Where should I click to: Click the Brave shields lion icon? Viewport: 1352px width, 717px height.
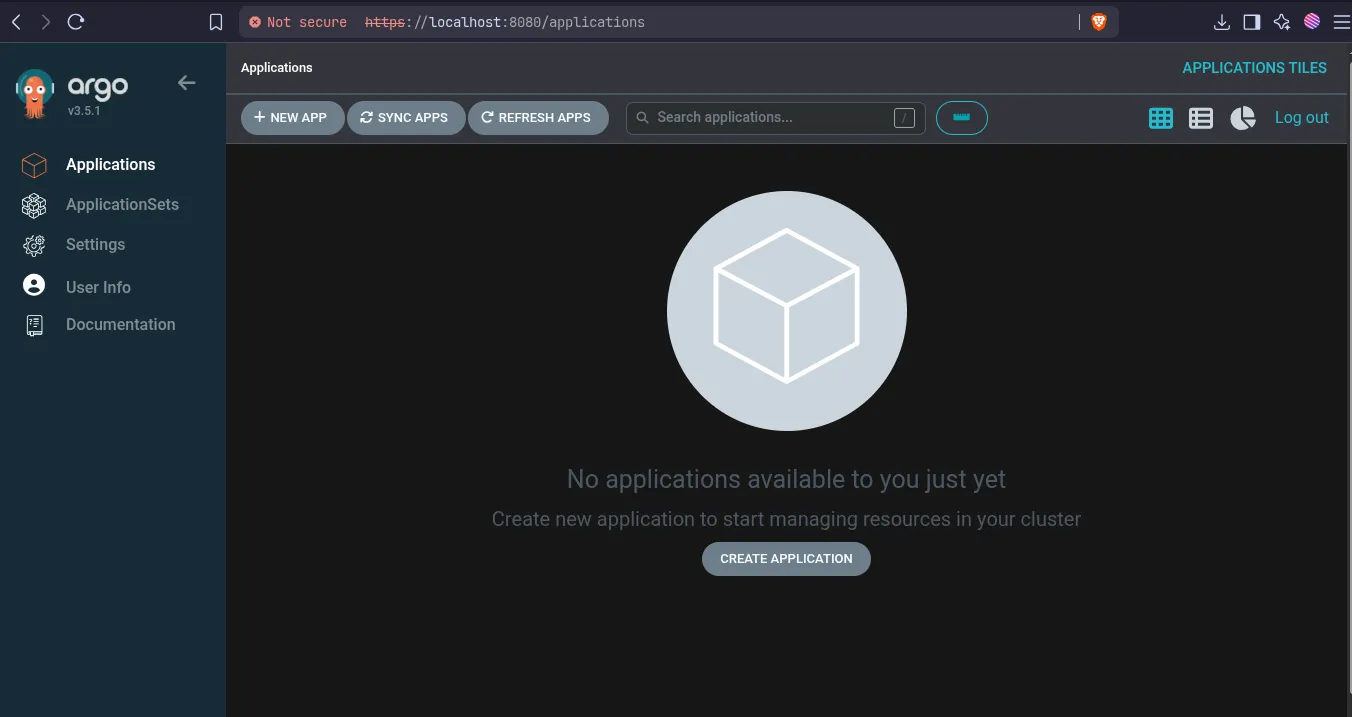(1099, 22)
